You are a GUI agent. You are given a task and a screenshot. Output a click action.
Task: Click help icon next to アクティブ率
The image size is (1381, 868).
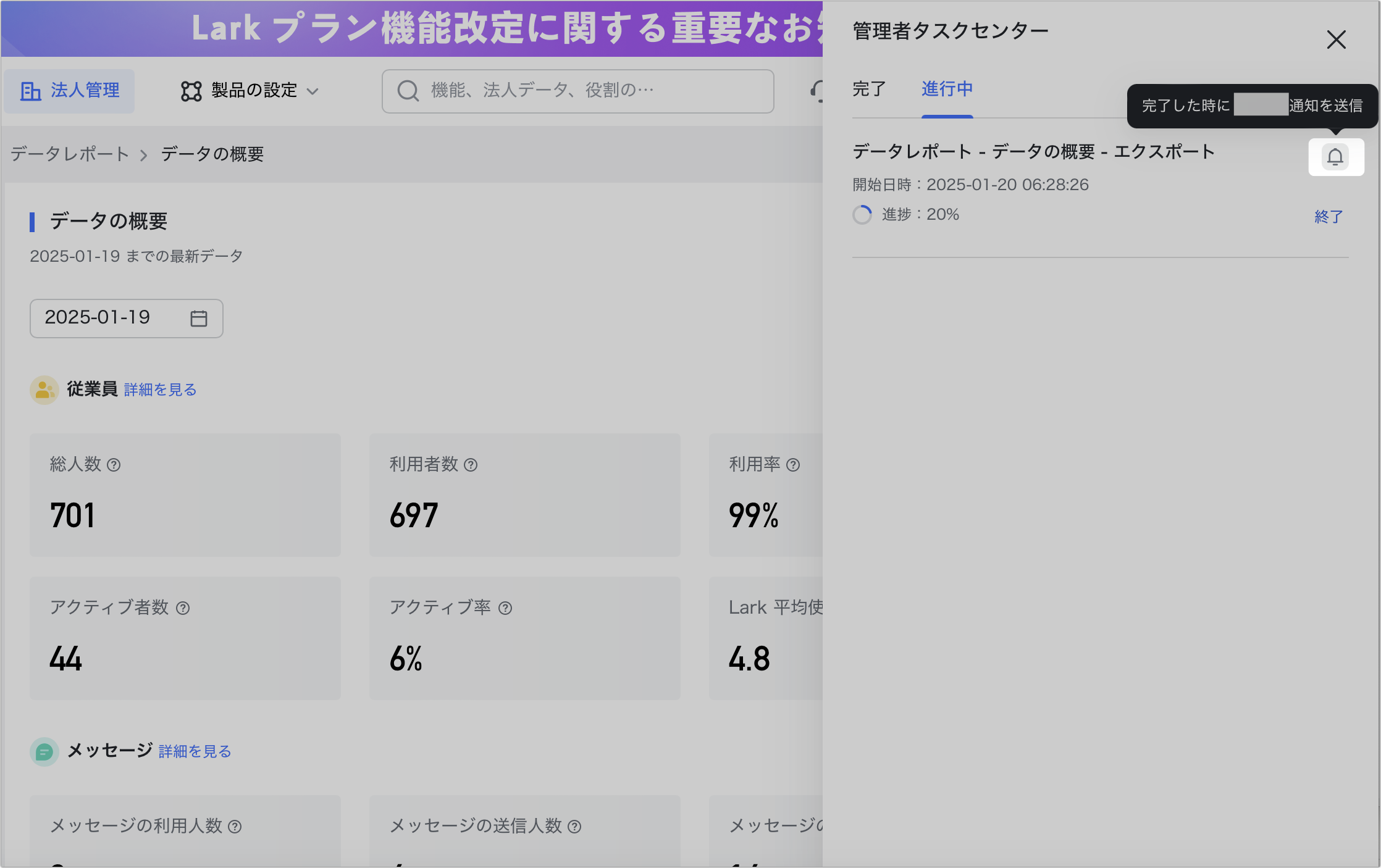tap(505, 608)
